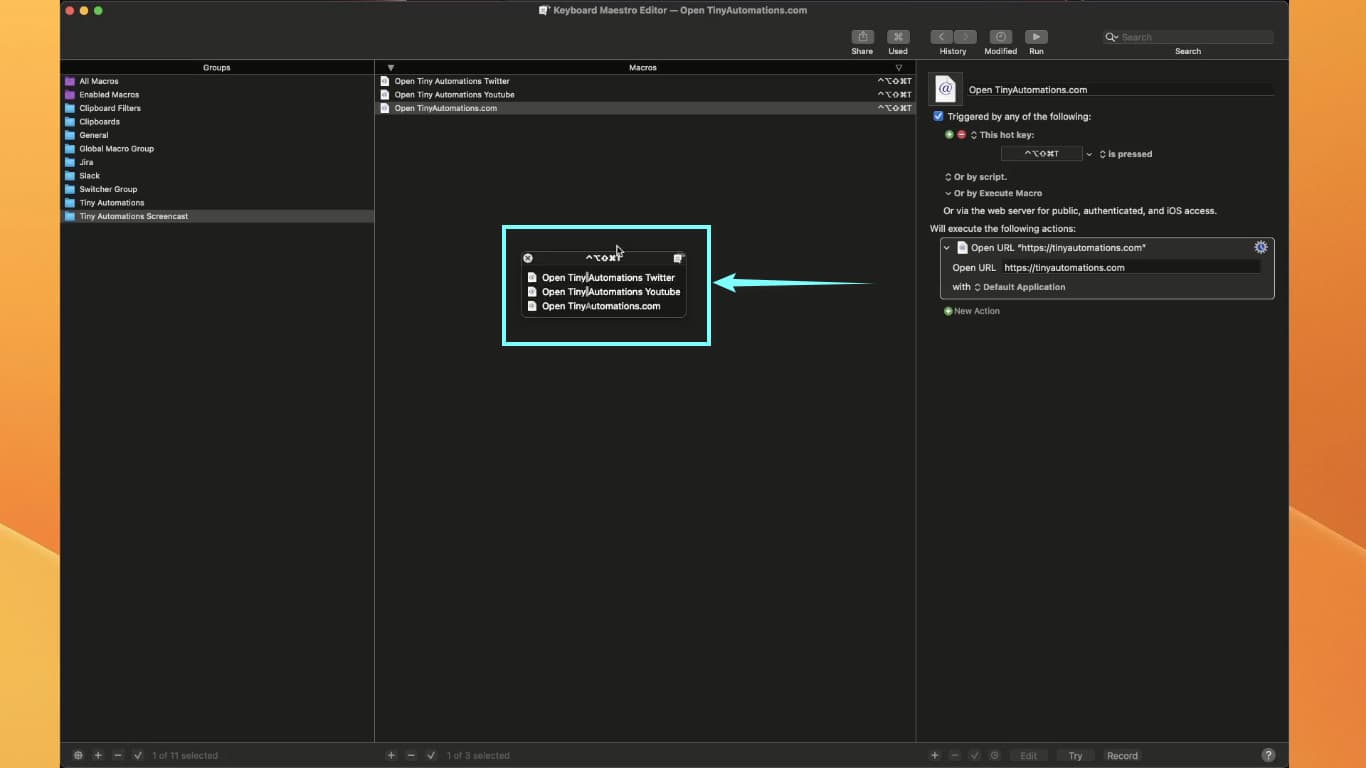Click the red remove trigger icon

961,134
